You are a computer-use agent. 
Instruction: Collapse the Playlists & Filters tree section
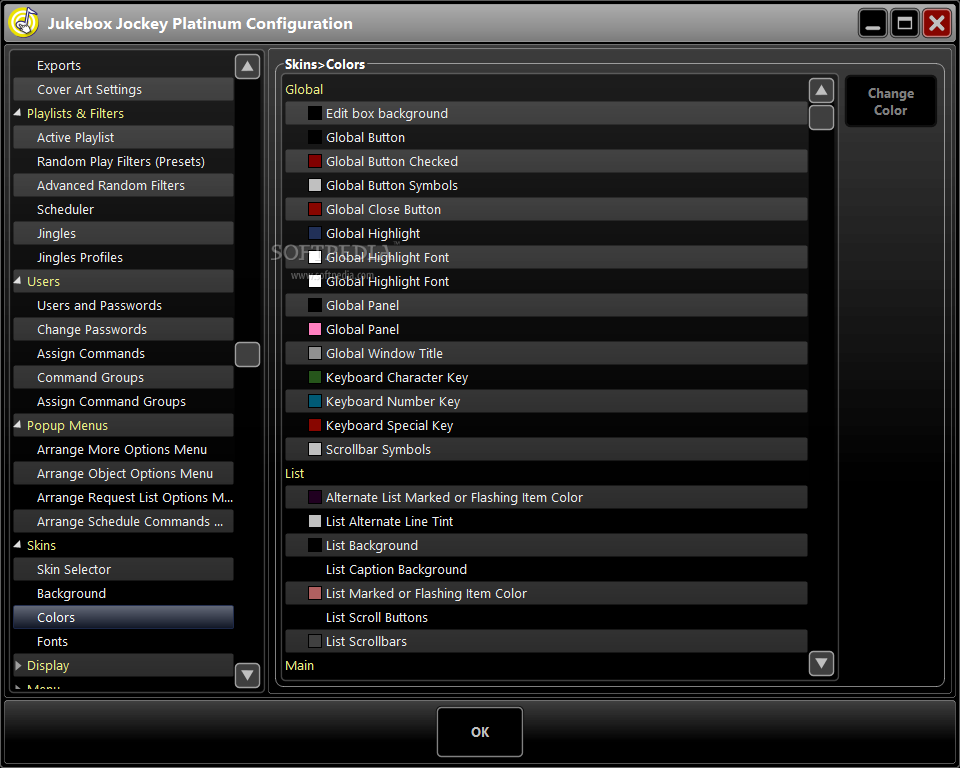click(x=18, y=113)
